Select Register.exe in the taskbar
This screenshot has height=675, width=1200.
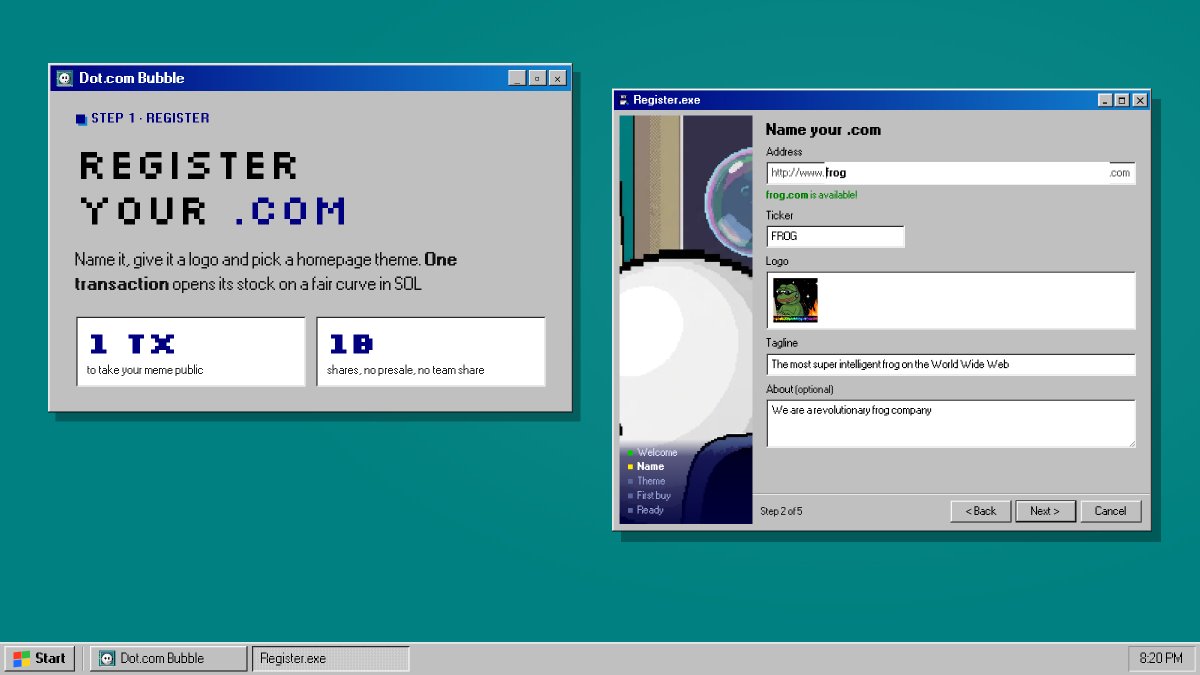(331, 658)
